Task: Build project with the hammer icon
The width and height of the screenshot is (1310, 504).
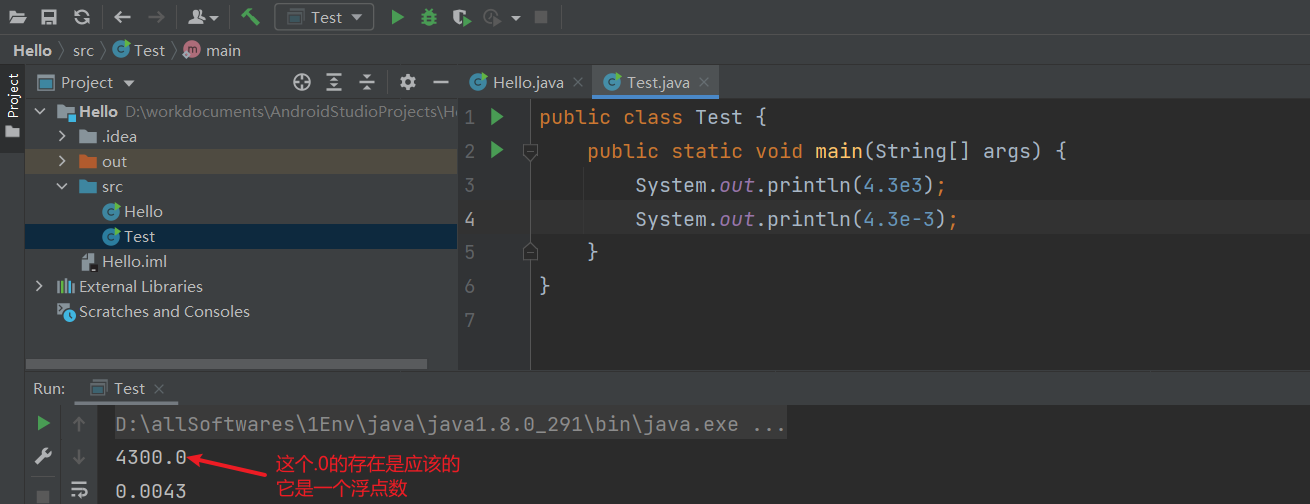Action: [x=251, y=17]
